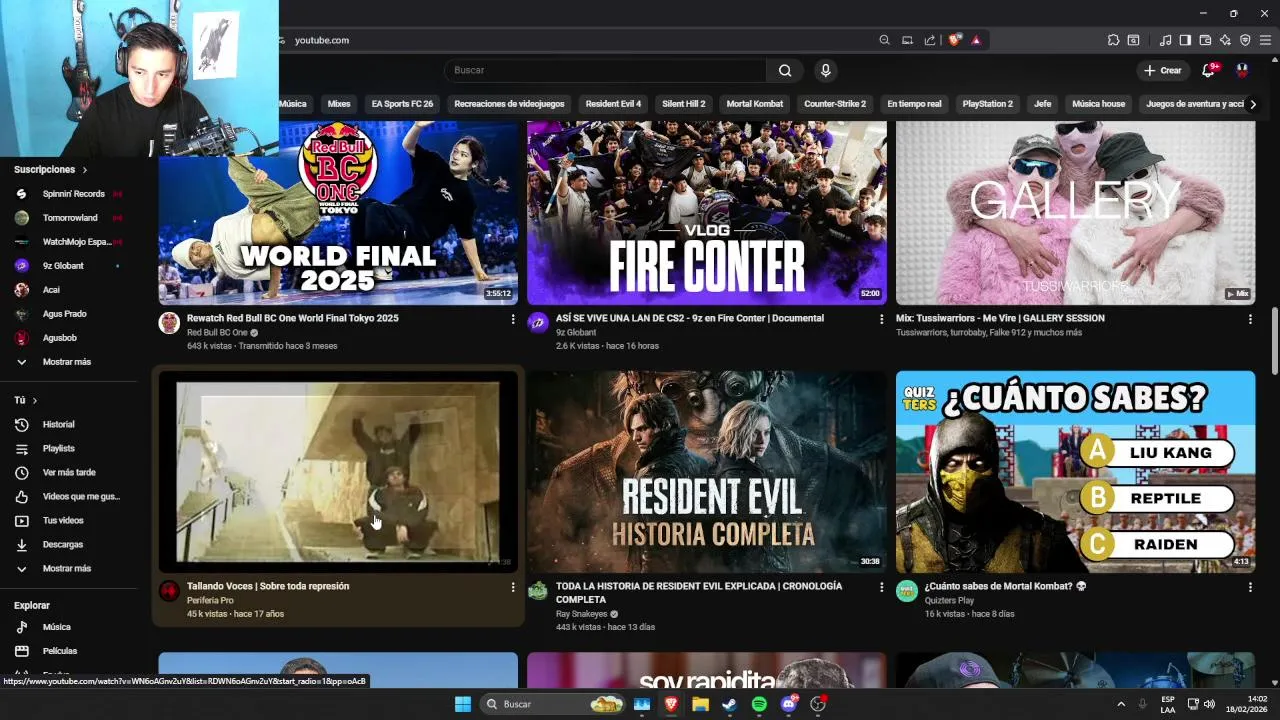Toggle the browser sidebar panel icon
Screen dimensions: 1280x720
click(x=1185, y=40)
